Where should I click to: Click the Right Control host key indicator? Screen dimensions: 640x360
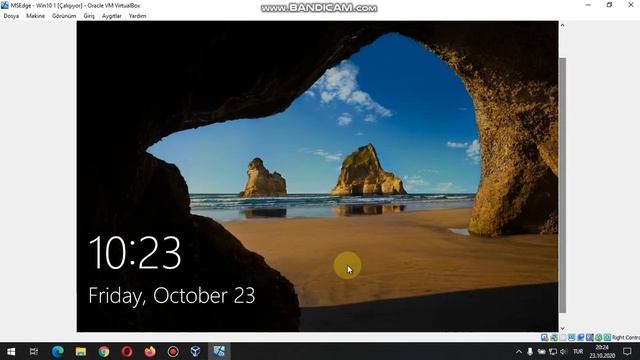626,338
